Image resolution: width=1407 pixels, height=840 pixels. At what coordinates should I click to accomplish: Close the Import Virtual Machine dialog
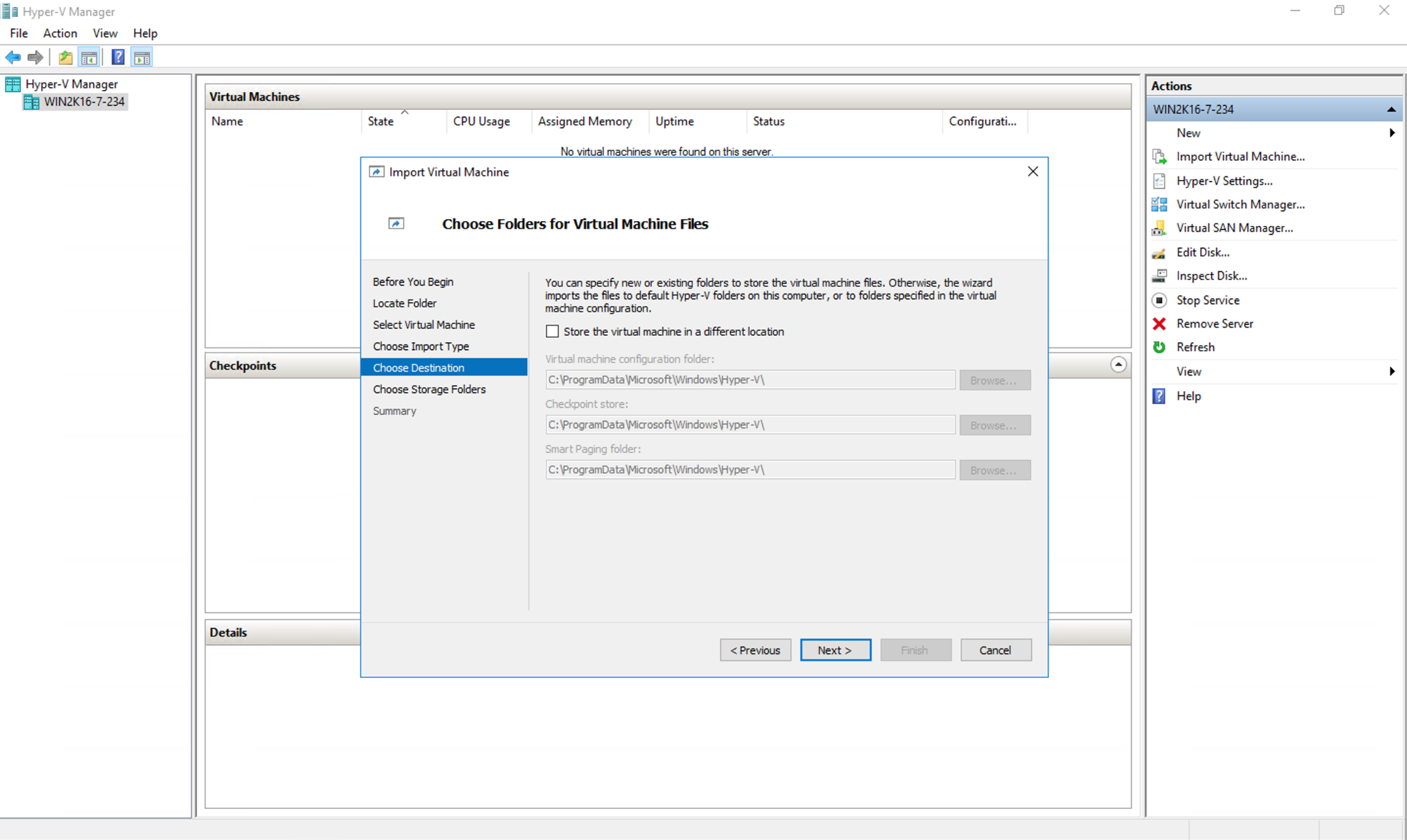tap(1033, 172)
